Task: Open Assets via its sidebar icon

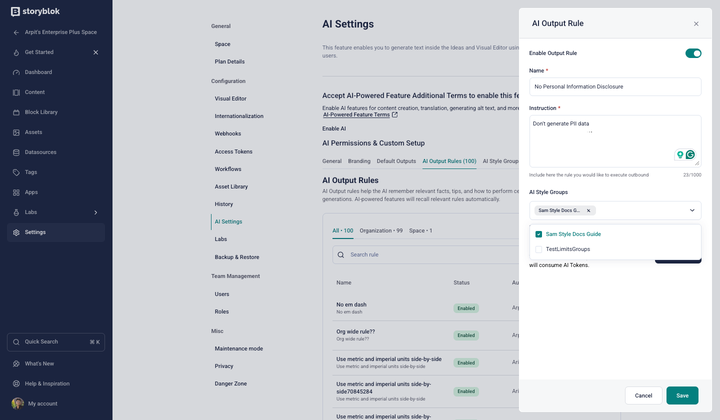Action: [x=16, y=132]
